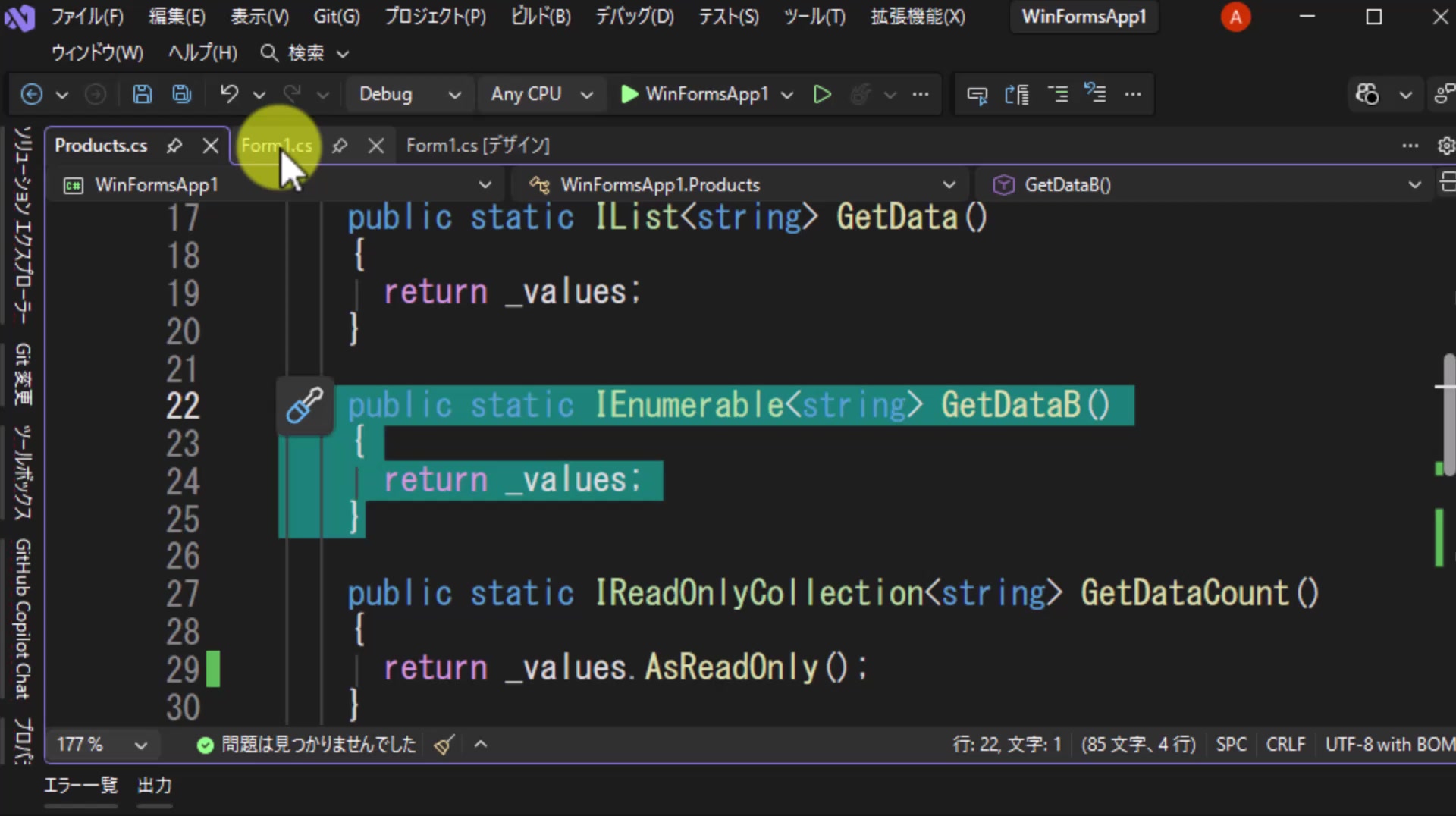Image resolution: width=1456 pixels, height=816 pixels.
Task: Click the screwdriver quick actions icon at line 22
Action: pos(304,406)
